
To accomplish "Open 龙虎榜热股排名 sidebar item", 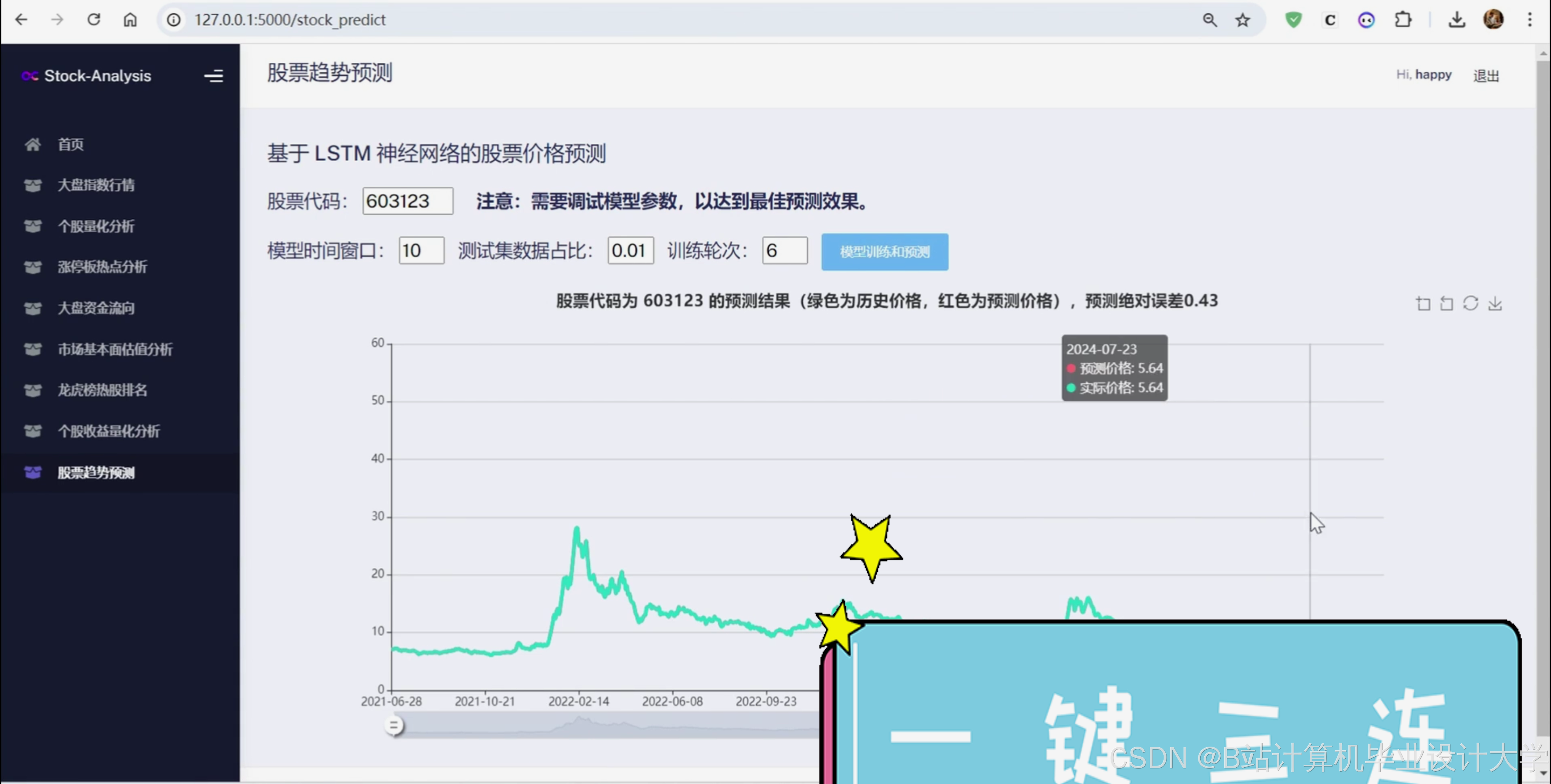I will point(102,390).
